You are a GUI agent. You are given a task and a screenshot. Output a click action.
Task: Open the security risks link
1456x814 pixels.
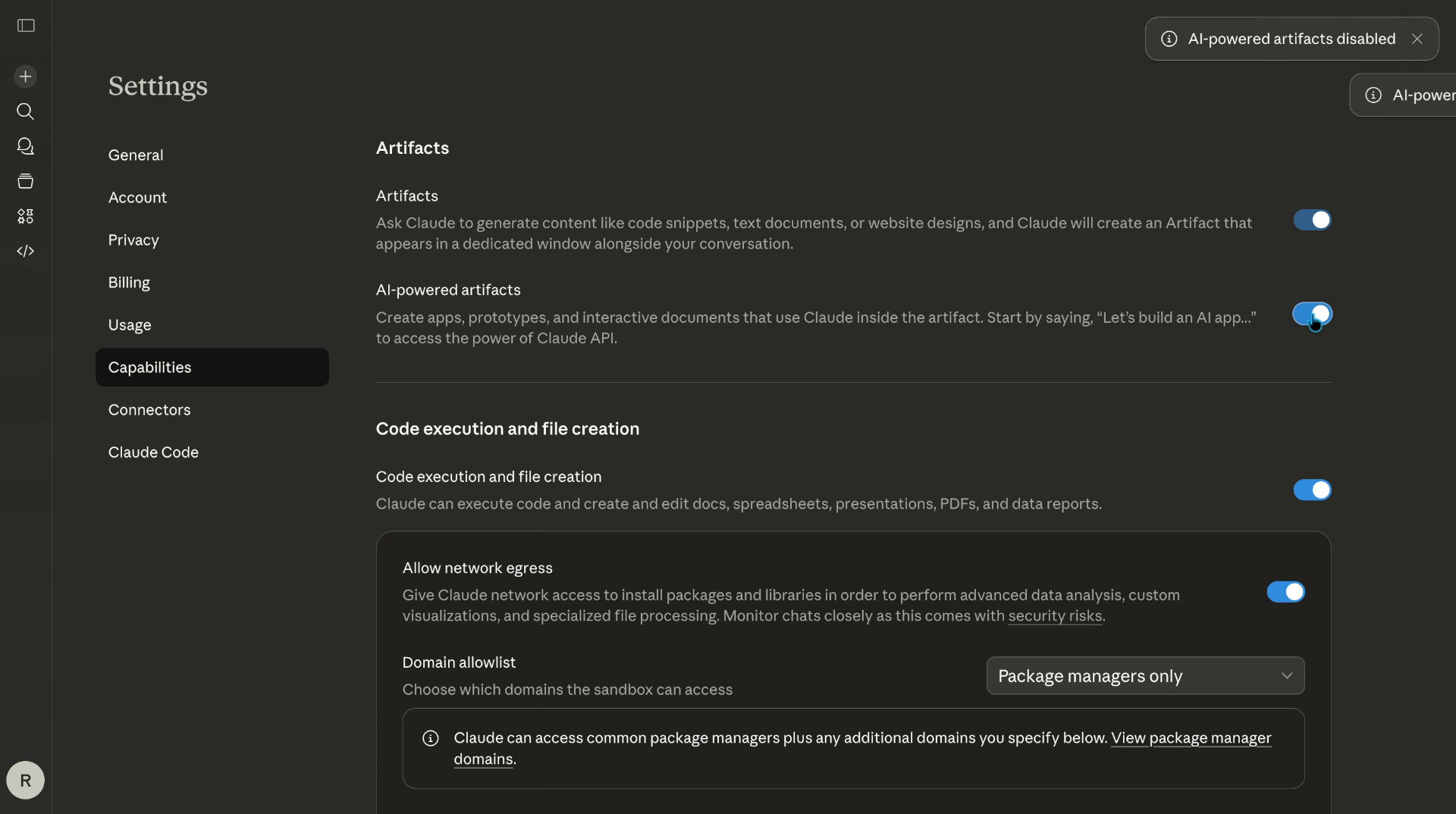(1056, 616)
